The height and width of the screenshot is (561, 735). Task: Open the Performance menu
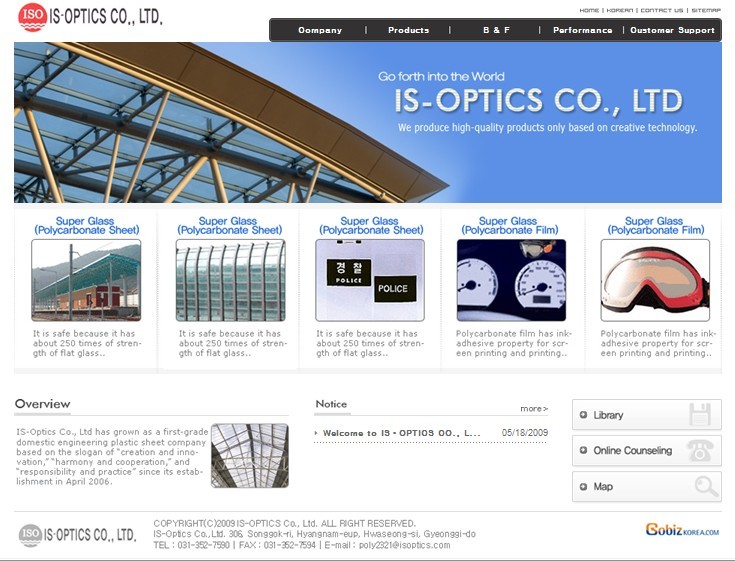[583, 30]
